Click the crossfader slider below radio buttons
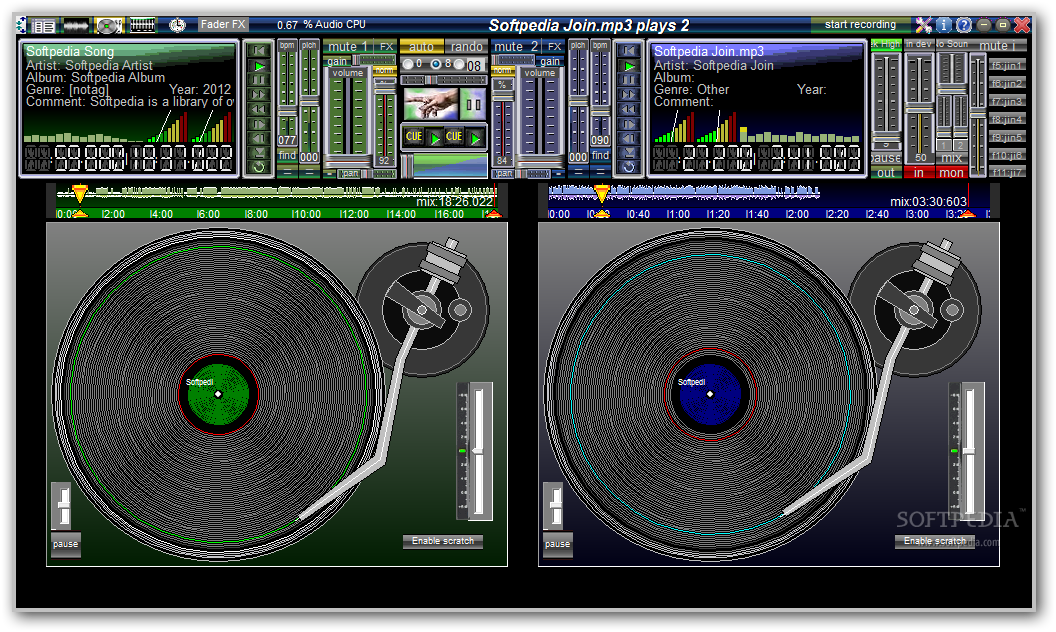The height and width of the screenshot is (632, 1056). tap(444, 80)
